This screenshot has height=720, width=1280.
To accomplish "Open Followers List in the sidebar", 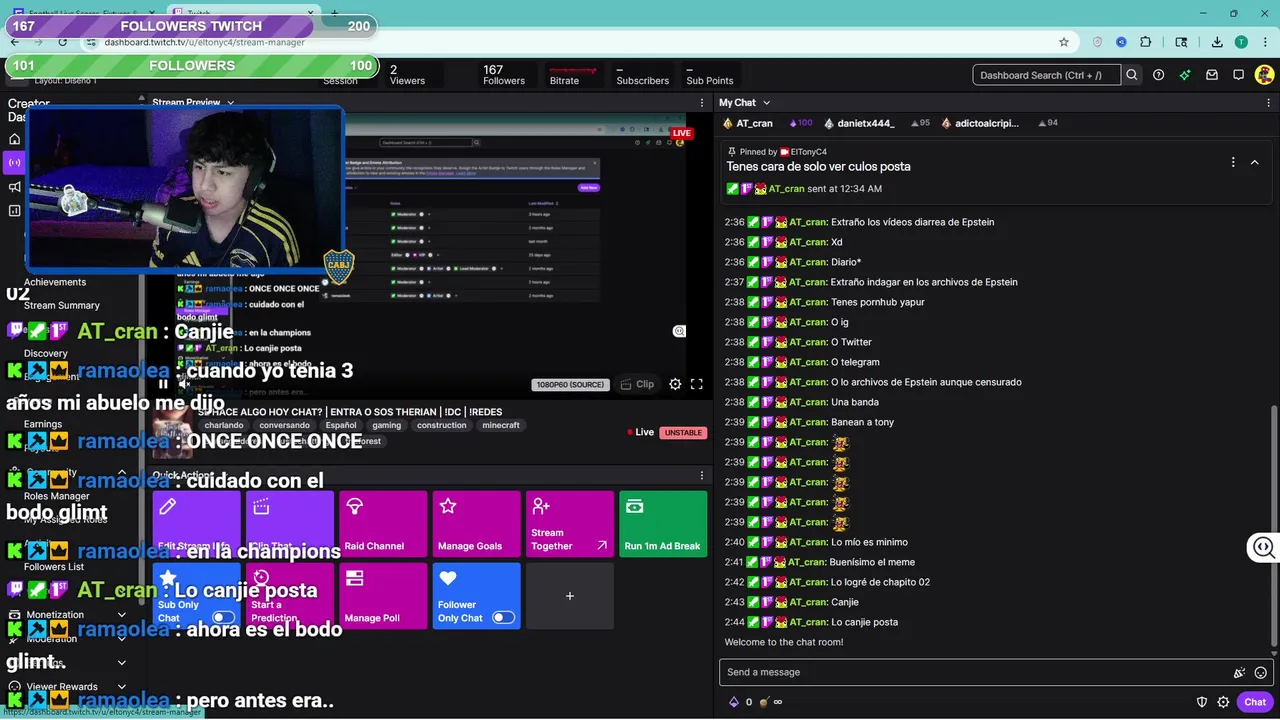I will pos(54,567).
